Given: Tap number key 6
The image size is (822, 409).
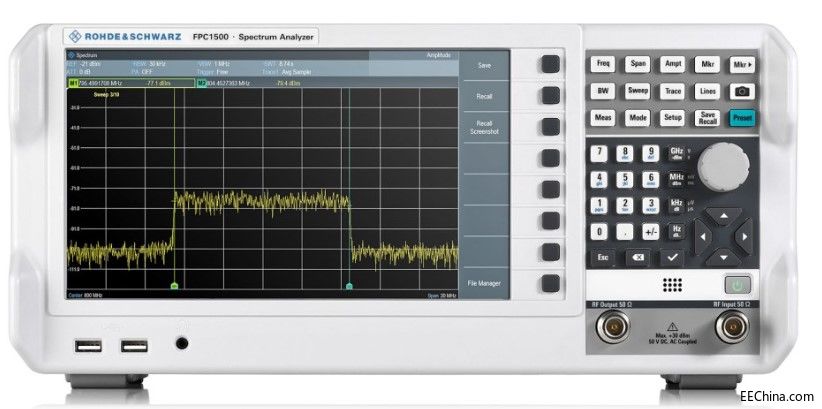Looking at the screenshot, I should coord(651,179).
